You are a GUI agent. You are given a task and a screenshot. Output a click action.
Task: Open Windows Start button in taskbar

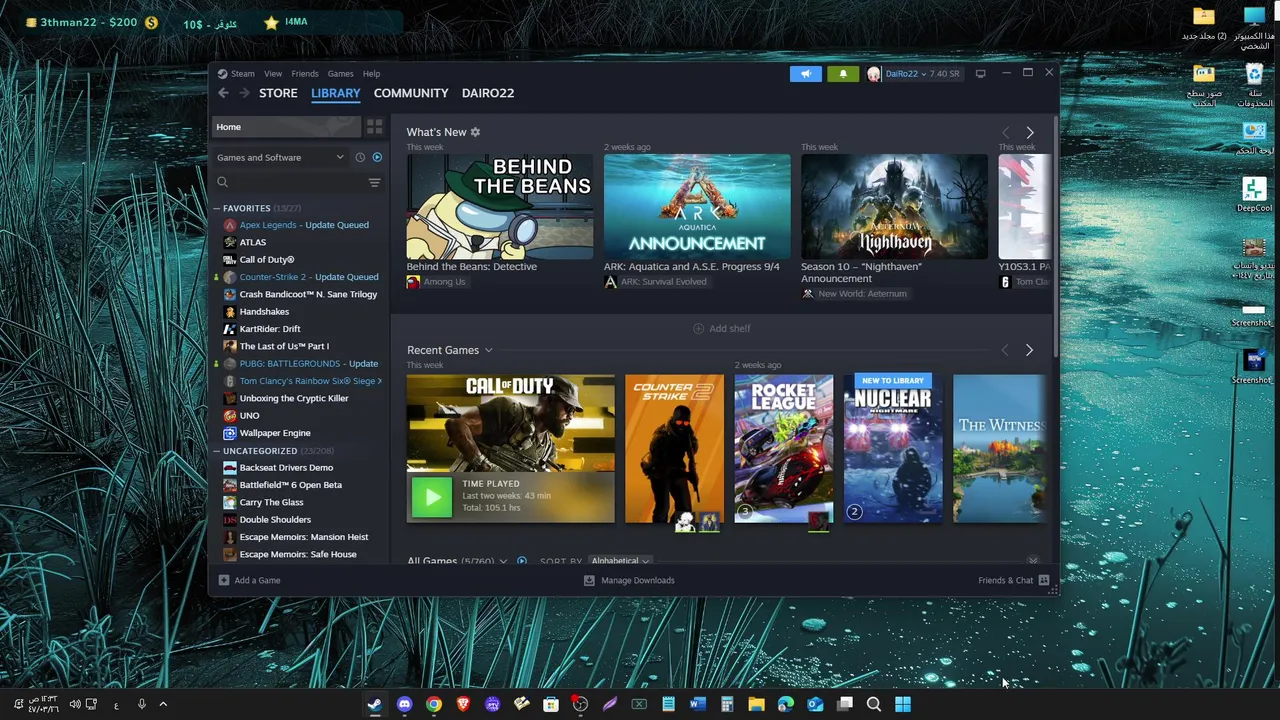903,704
